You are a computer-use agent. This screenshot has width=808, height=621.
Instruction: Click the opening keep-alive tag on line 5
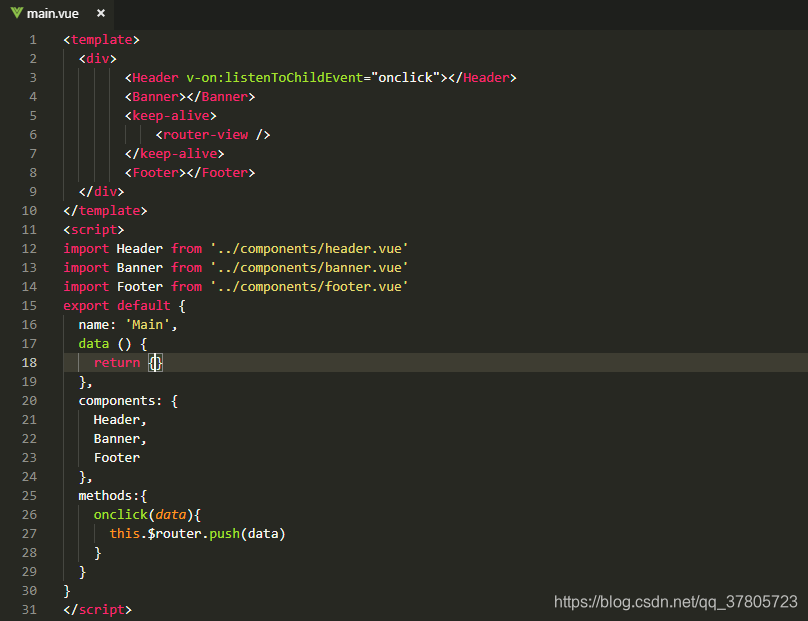[x=171, y=116]
